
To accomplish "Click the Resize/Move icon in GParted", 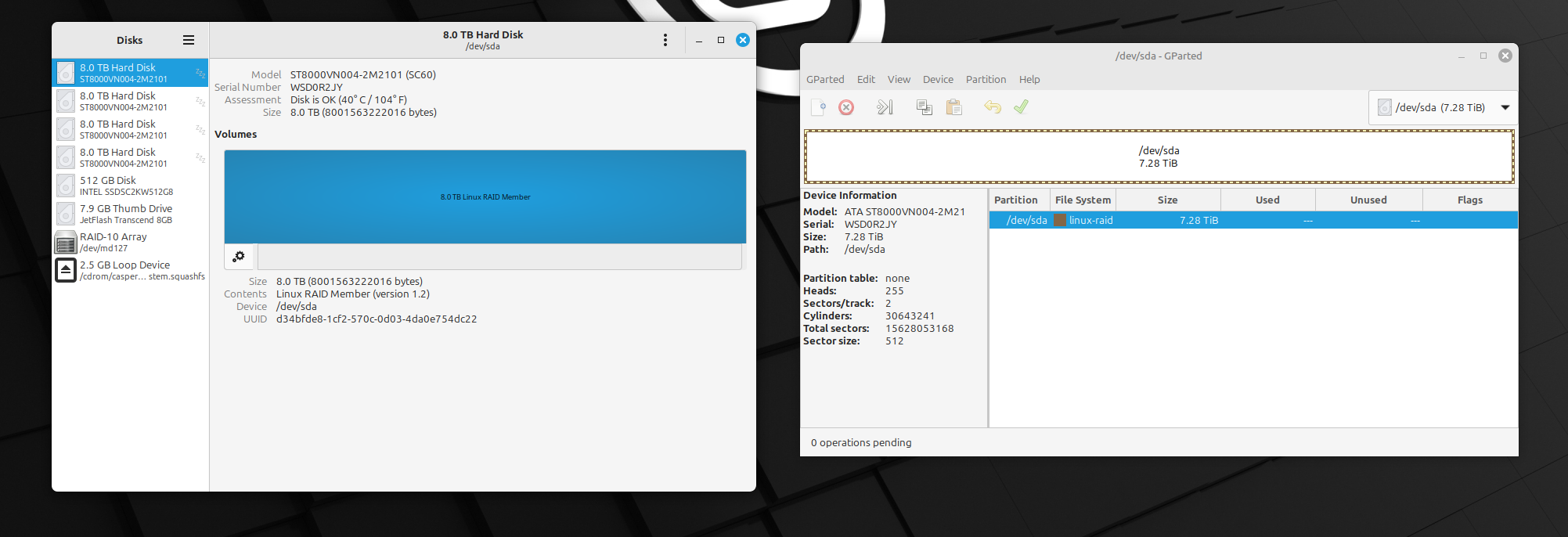I will (885, 107).
